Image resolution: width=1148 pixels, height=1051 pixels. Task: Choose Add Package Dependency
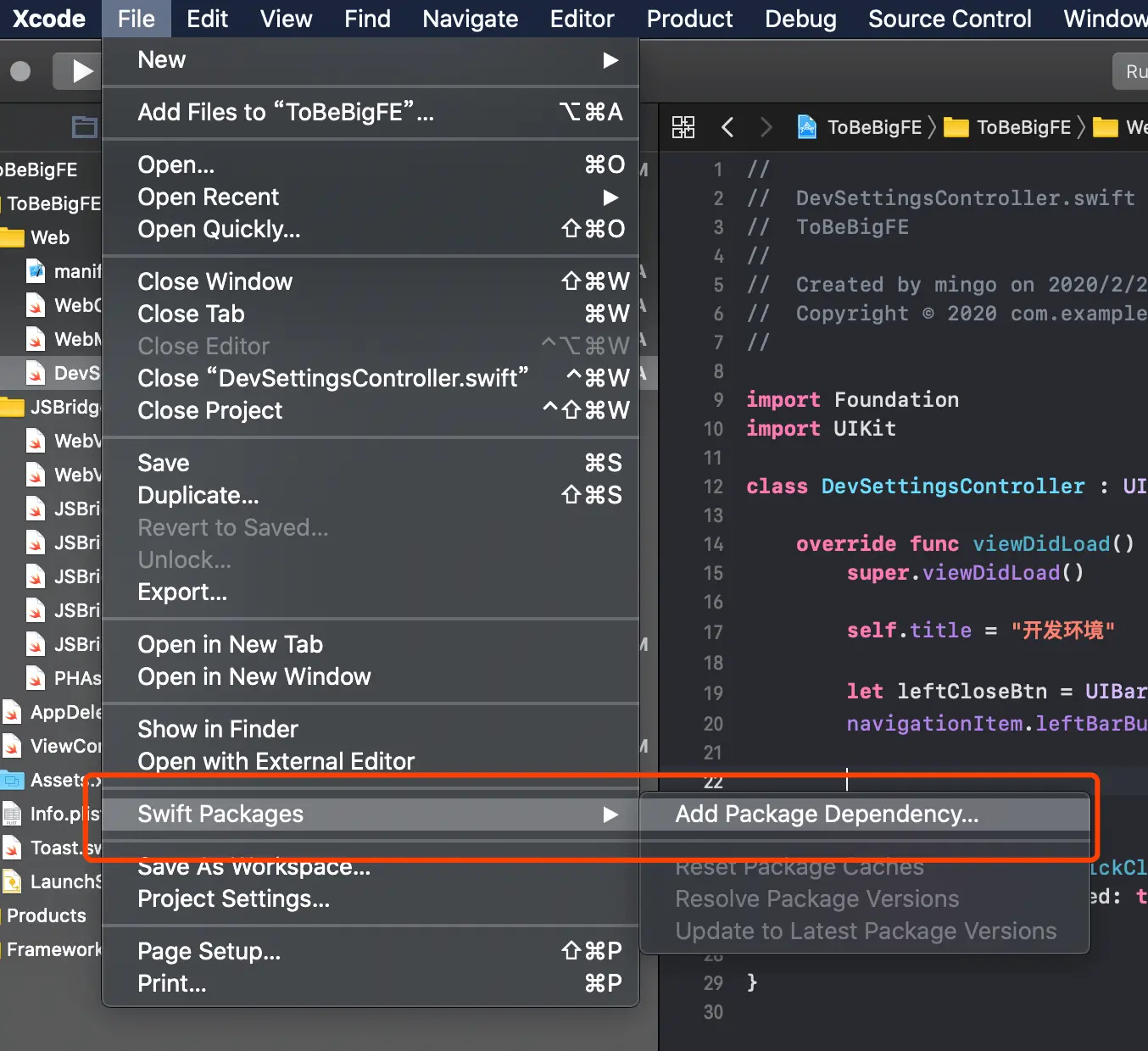(865, 815)
